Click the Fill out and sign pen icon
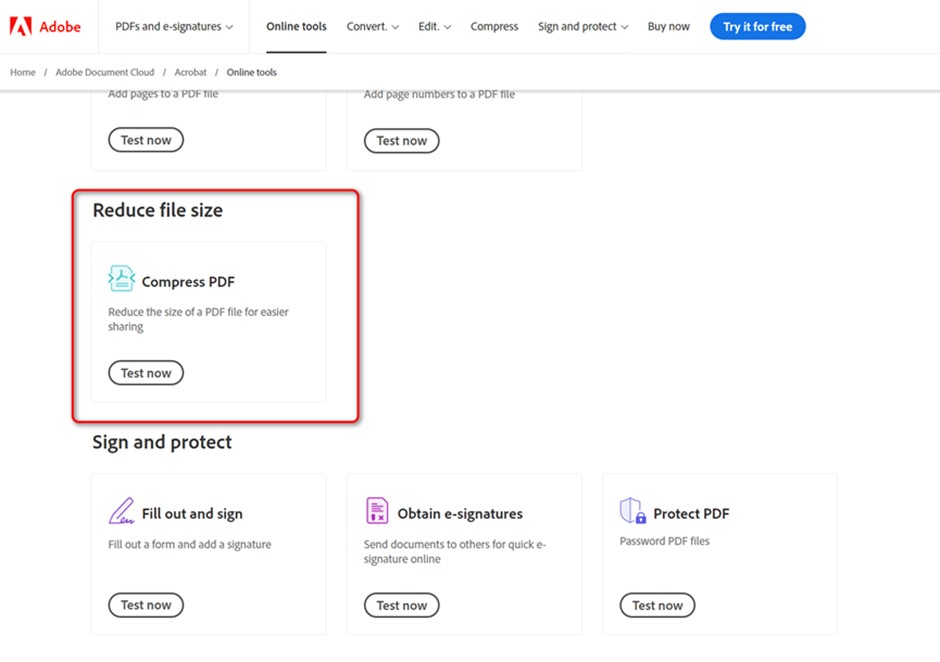Screen dimensions: 940x662 coord(121,511)
